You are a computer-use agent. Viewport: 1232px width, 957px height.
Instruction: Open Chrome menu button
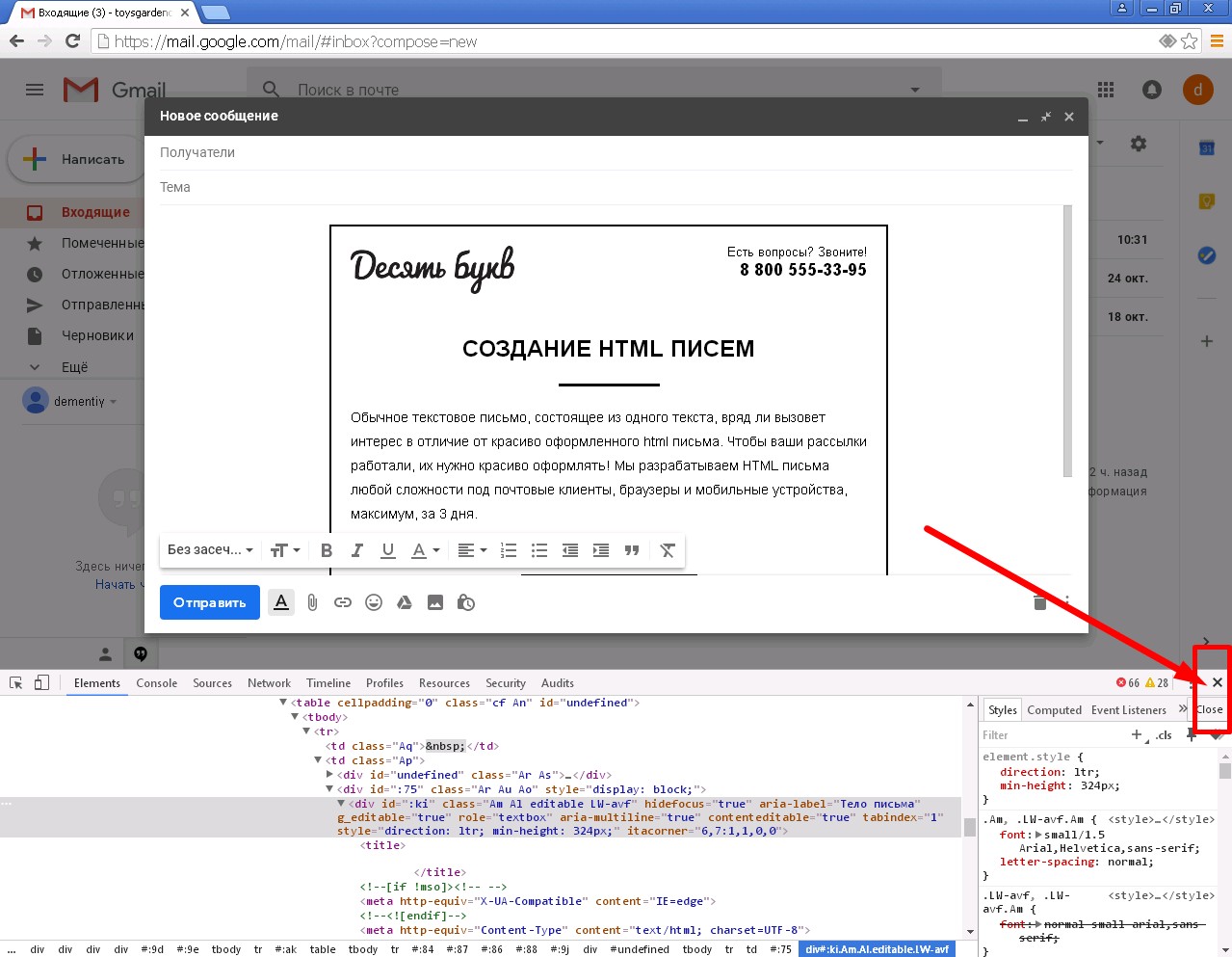pyautogui.click(x=1217, y=40)
